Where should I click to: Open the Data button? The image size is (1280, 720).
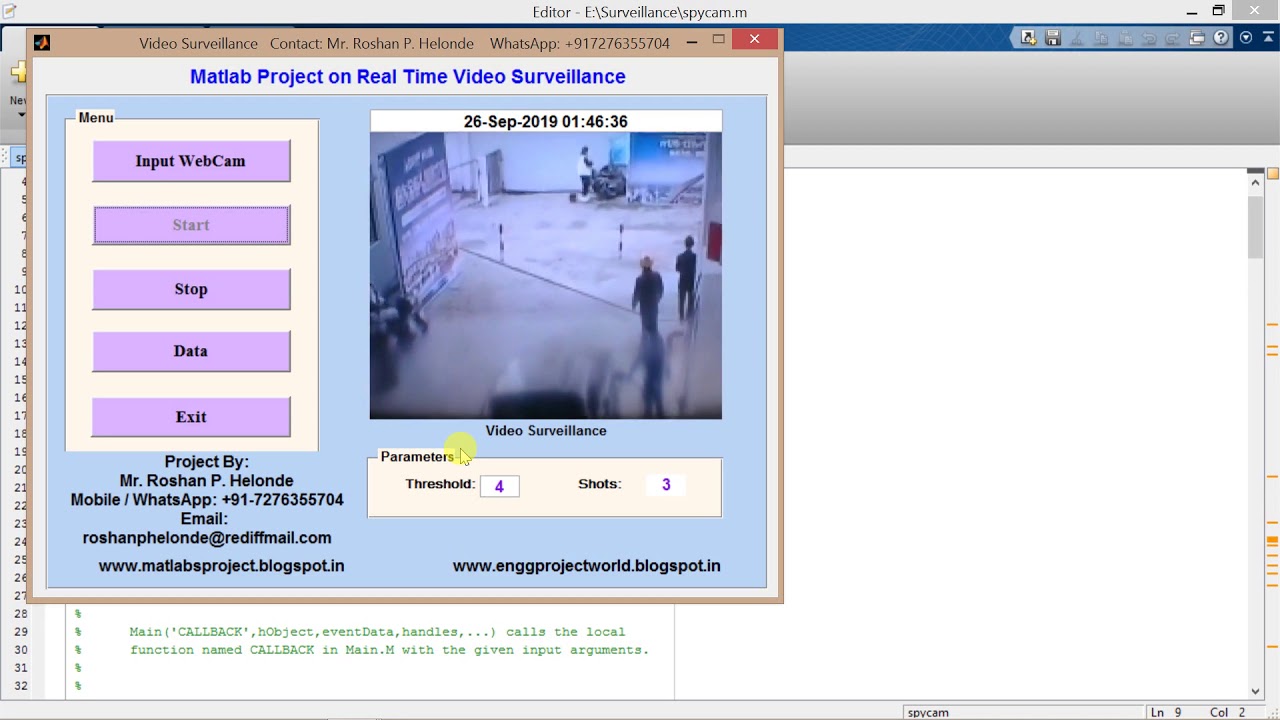click(x=191, y=351)
